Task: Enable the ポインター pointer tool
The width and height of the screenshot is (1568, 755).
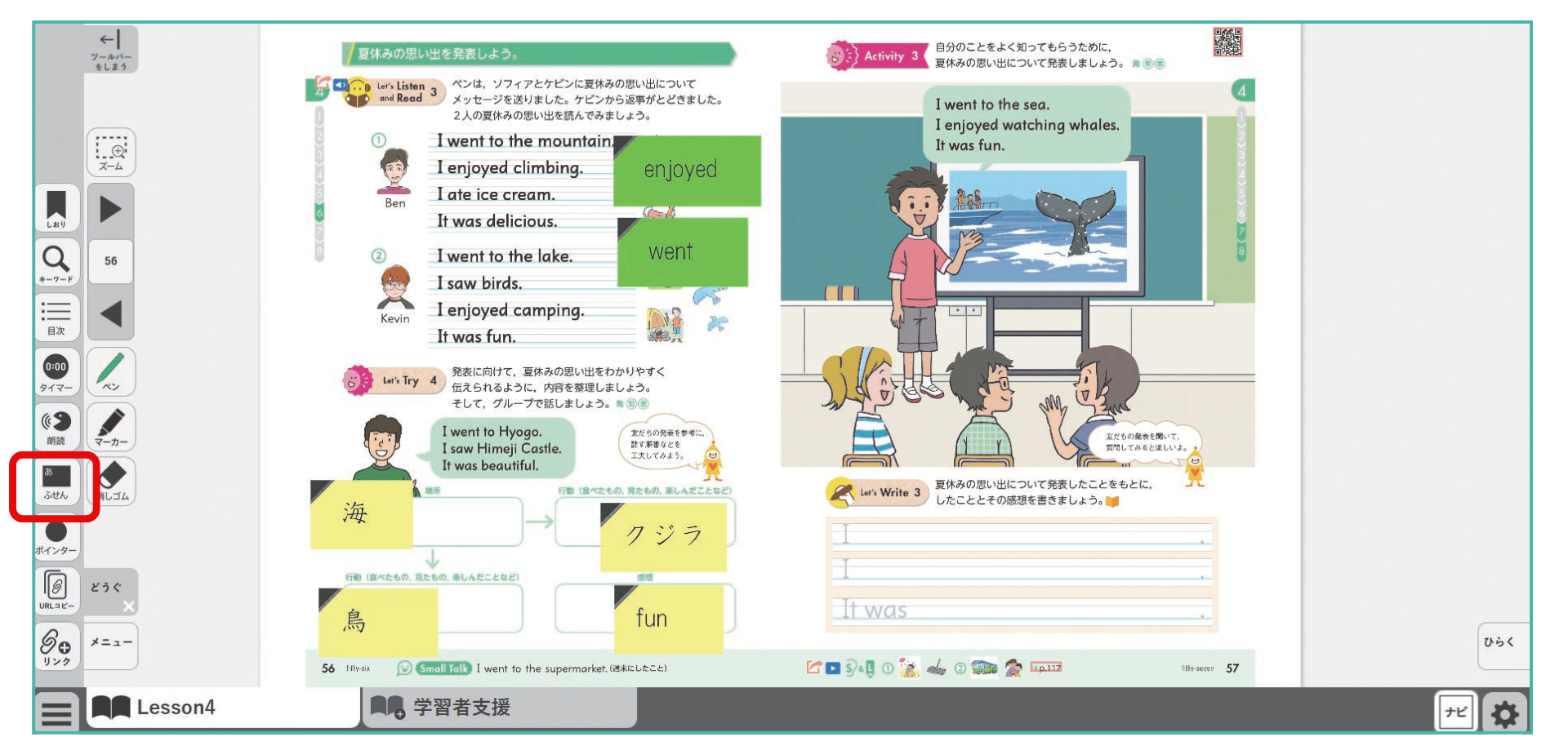Action: tap(56, 536)
